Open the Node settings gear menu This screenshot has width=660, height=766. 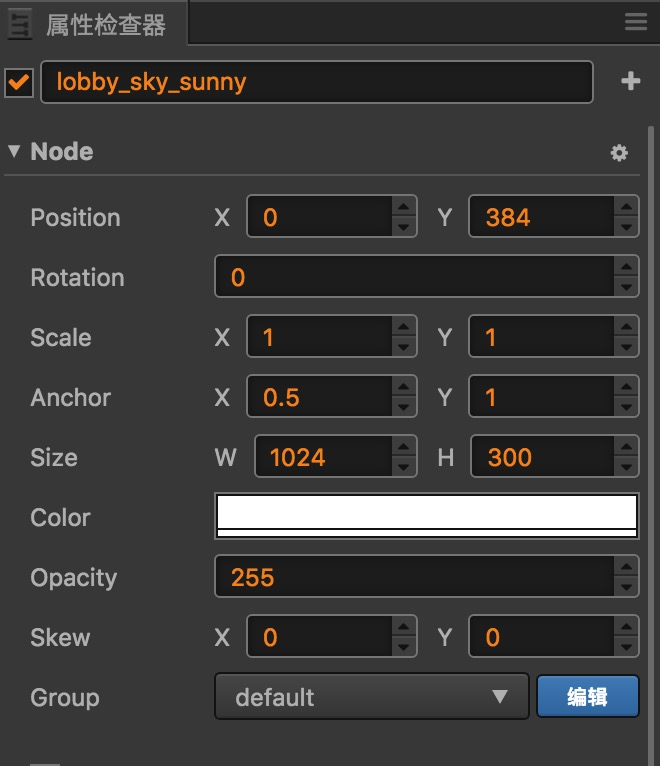pyautogui.click(x=619, y=153)
